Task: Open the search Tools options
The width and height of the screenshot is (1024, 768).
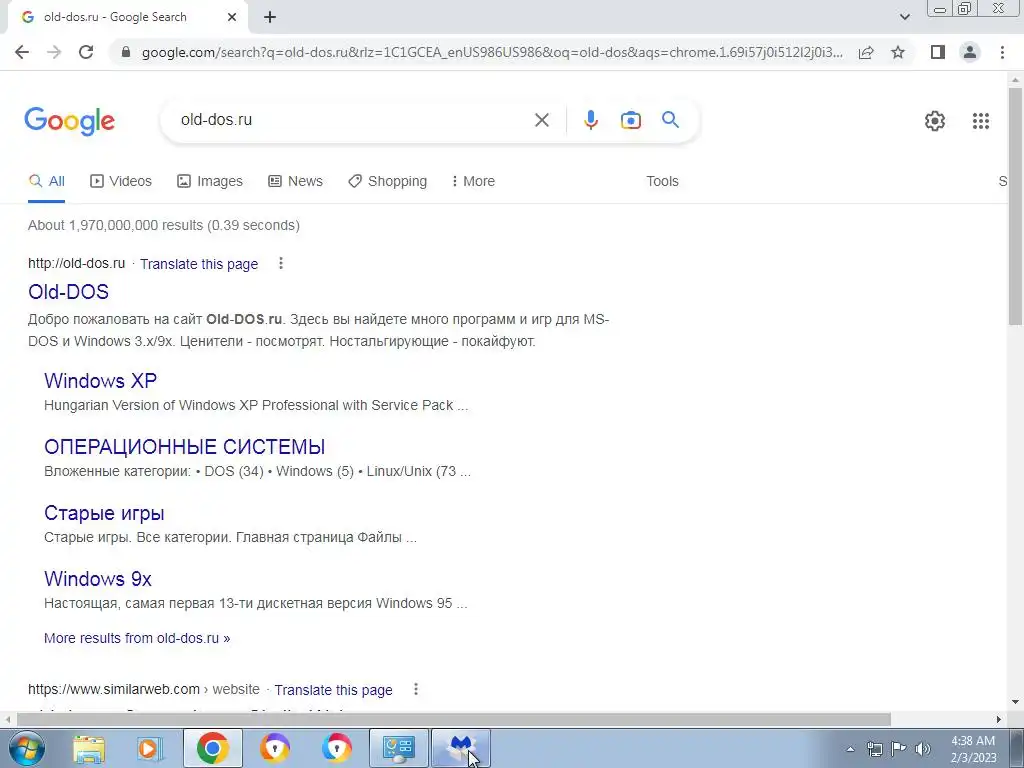Action: pyautogui.click(x=662, y=182)
